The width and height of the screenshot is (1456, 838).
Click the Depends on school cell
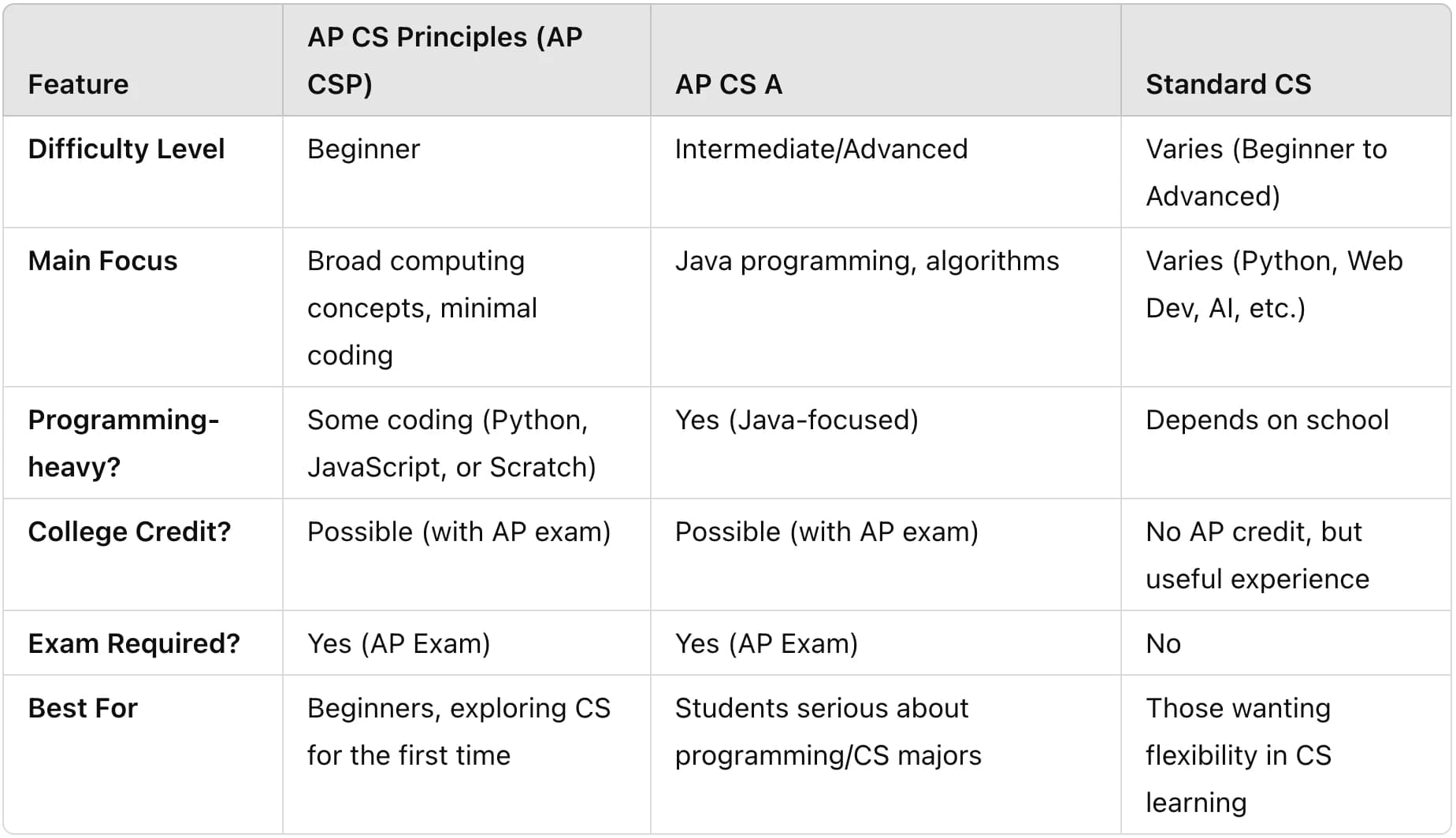click(x=1267, y=420)
